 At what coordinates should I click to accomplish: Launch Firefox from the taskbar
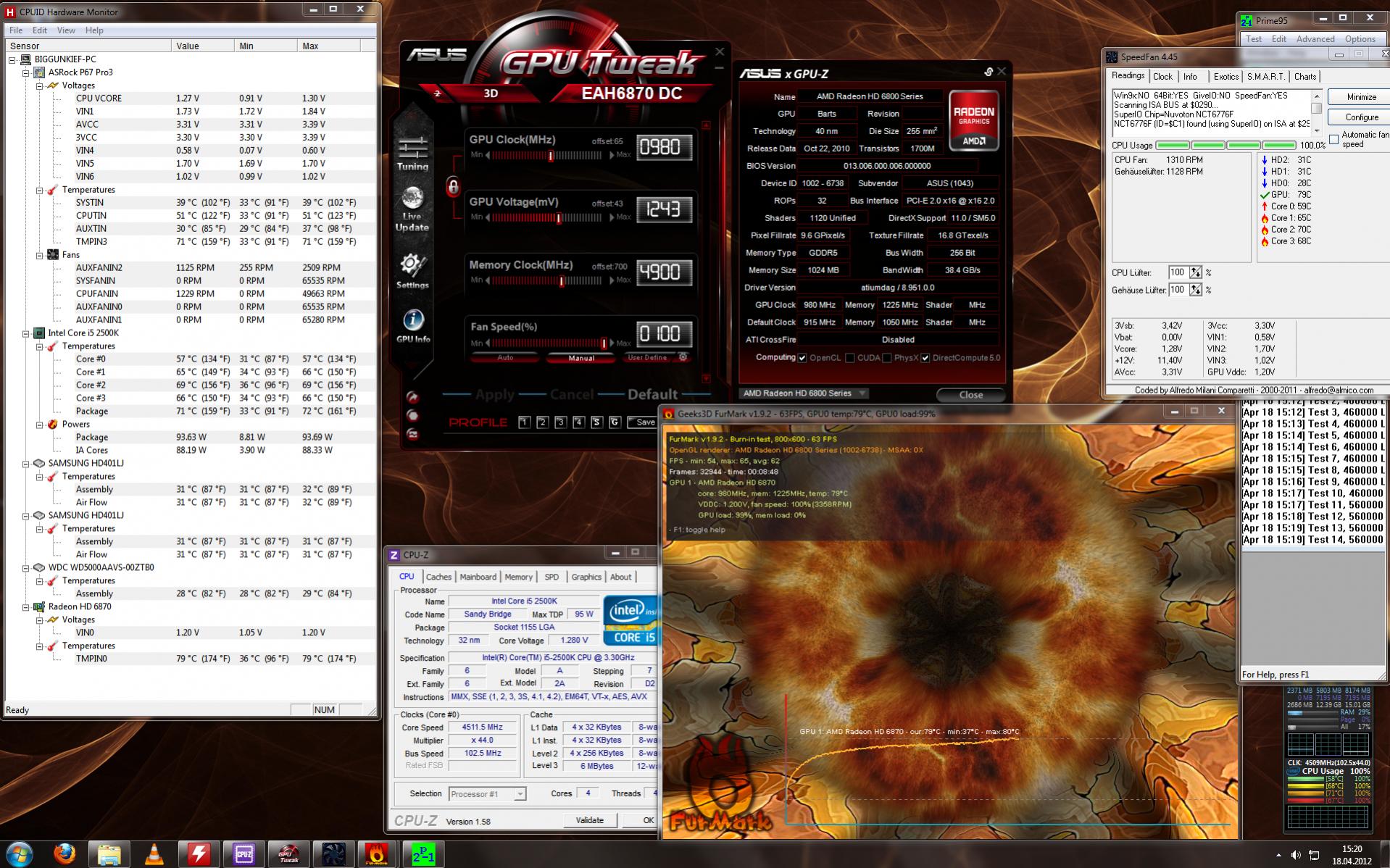click(x=65, y=854)
